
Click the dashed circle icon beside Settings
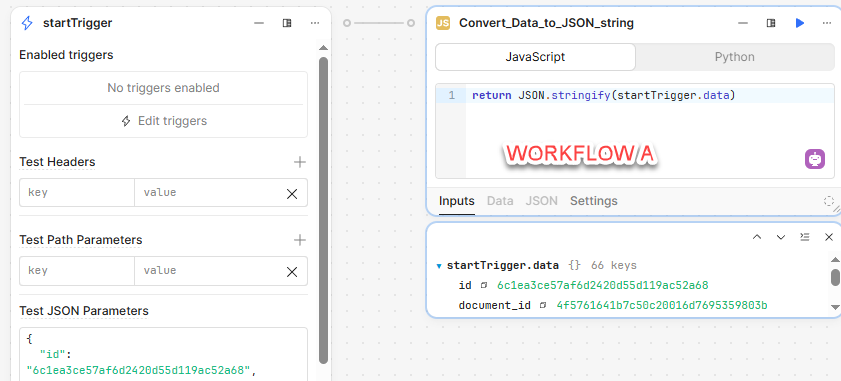[x=829, y=201]
